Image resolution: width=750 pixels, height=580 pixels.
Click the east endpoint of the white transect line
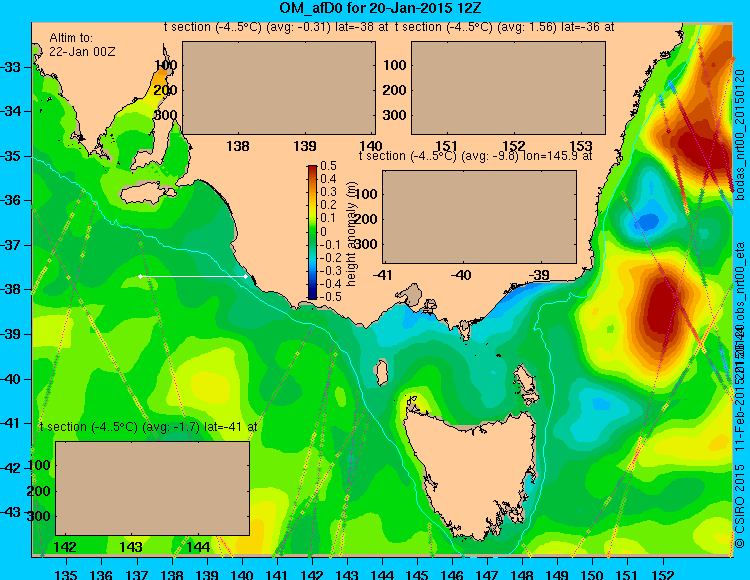coord(245,276)
